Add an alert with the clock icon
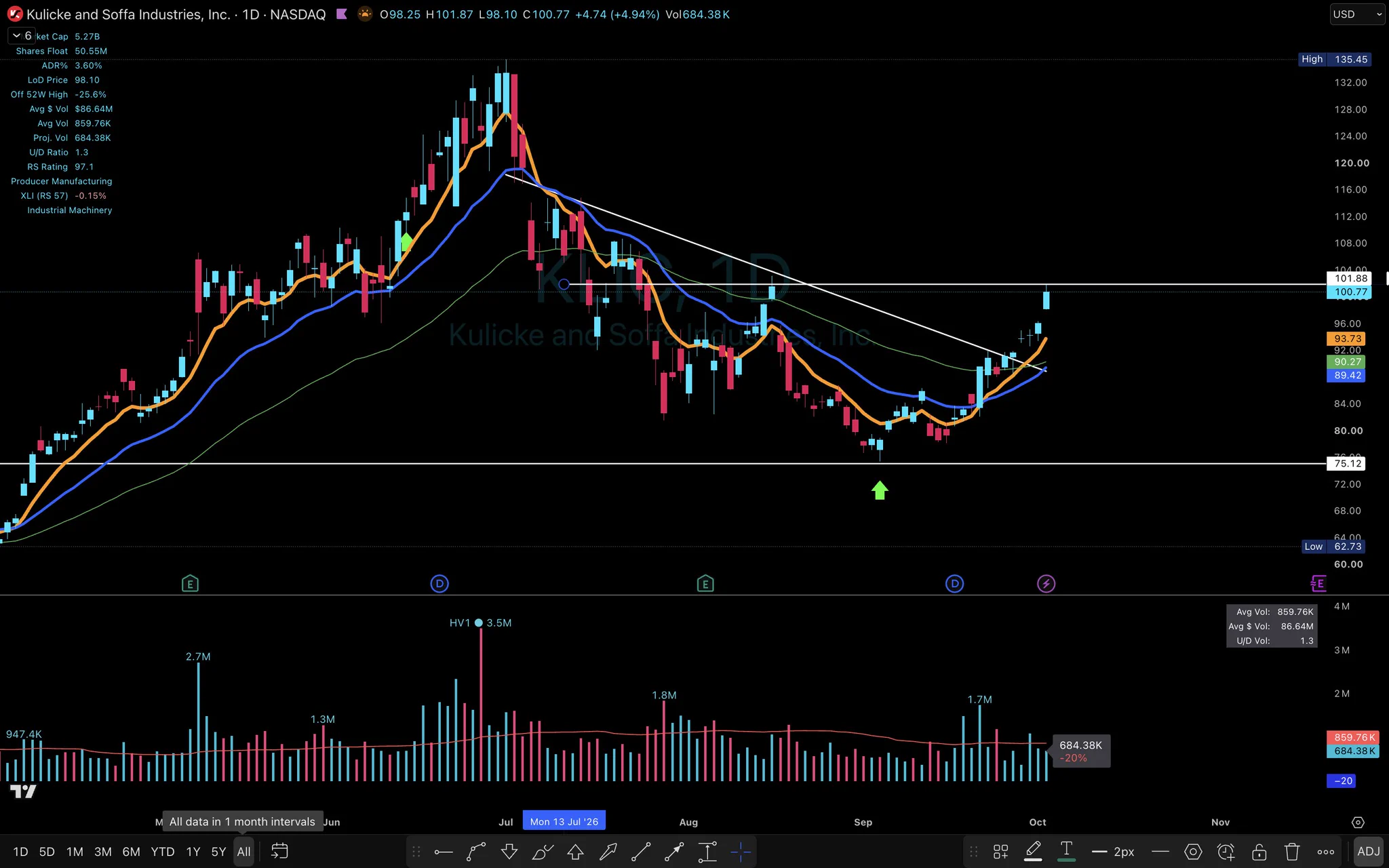1389x868 pixels. [1226, 852]
